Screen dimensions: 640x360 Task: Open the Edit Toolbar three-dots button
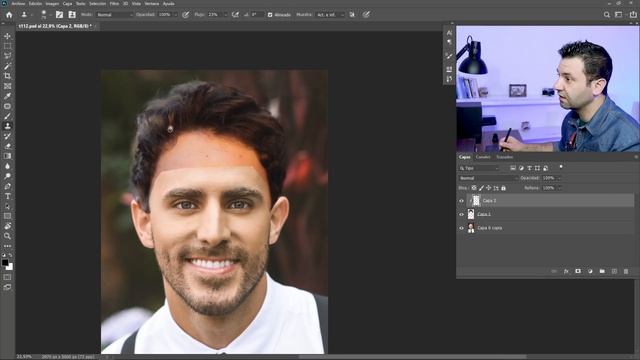coord(7,246)
